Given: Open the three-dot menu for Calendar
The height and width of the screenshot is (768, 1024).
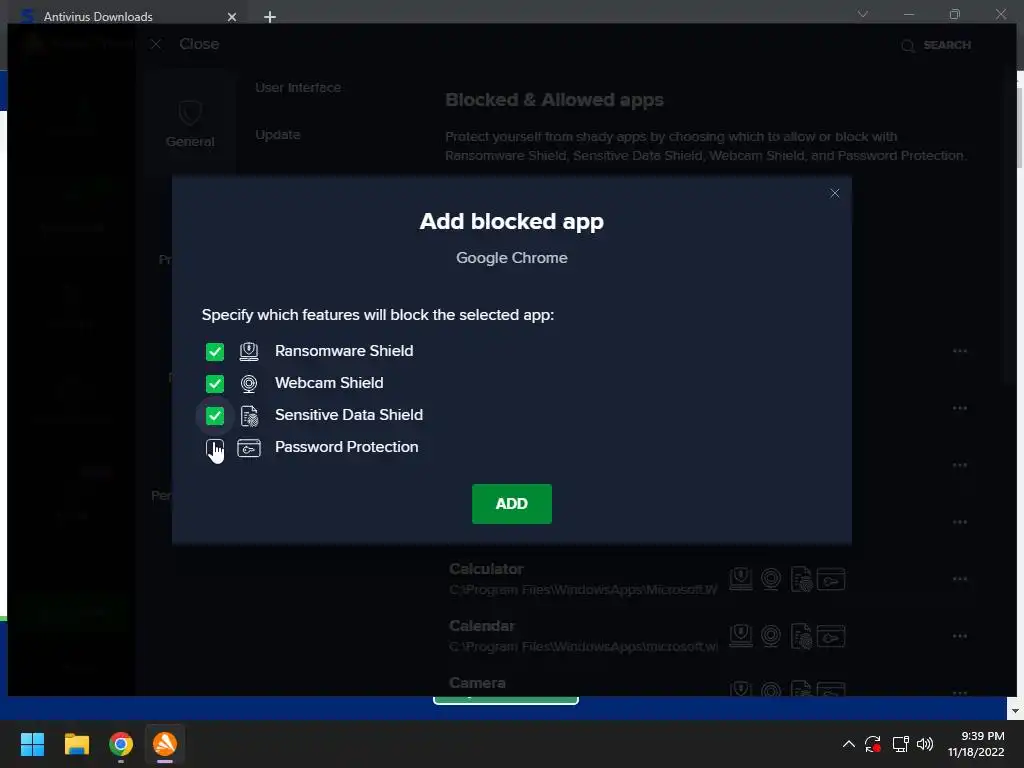Looking at the screenshot, I should point(959,635).
